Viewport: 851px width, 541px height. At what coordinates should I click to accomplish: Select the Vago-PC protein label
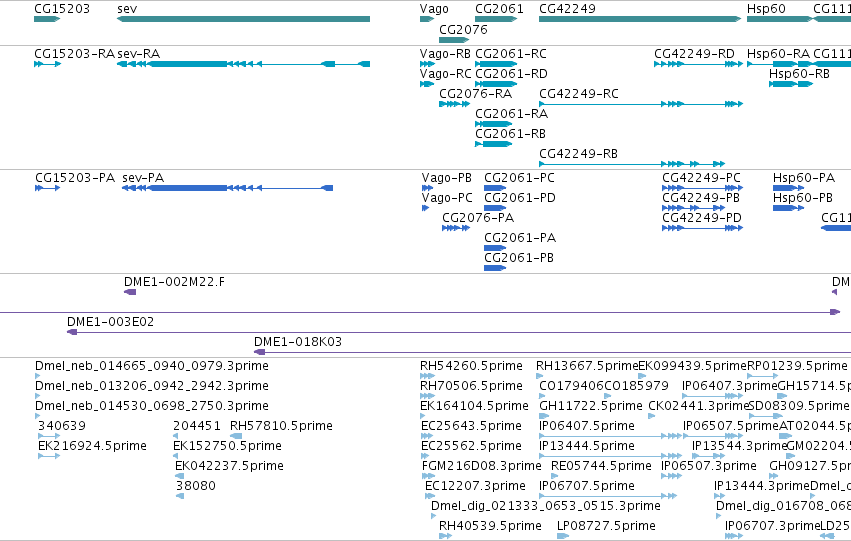(447, 198)
